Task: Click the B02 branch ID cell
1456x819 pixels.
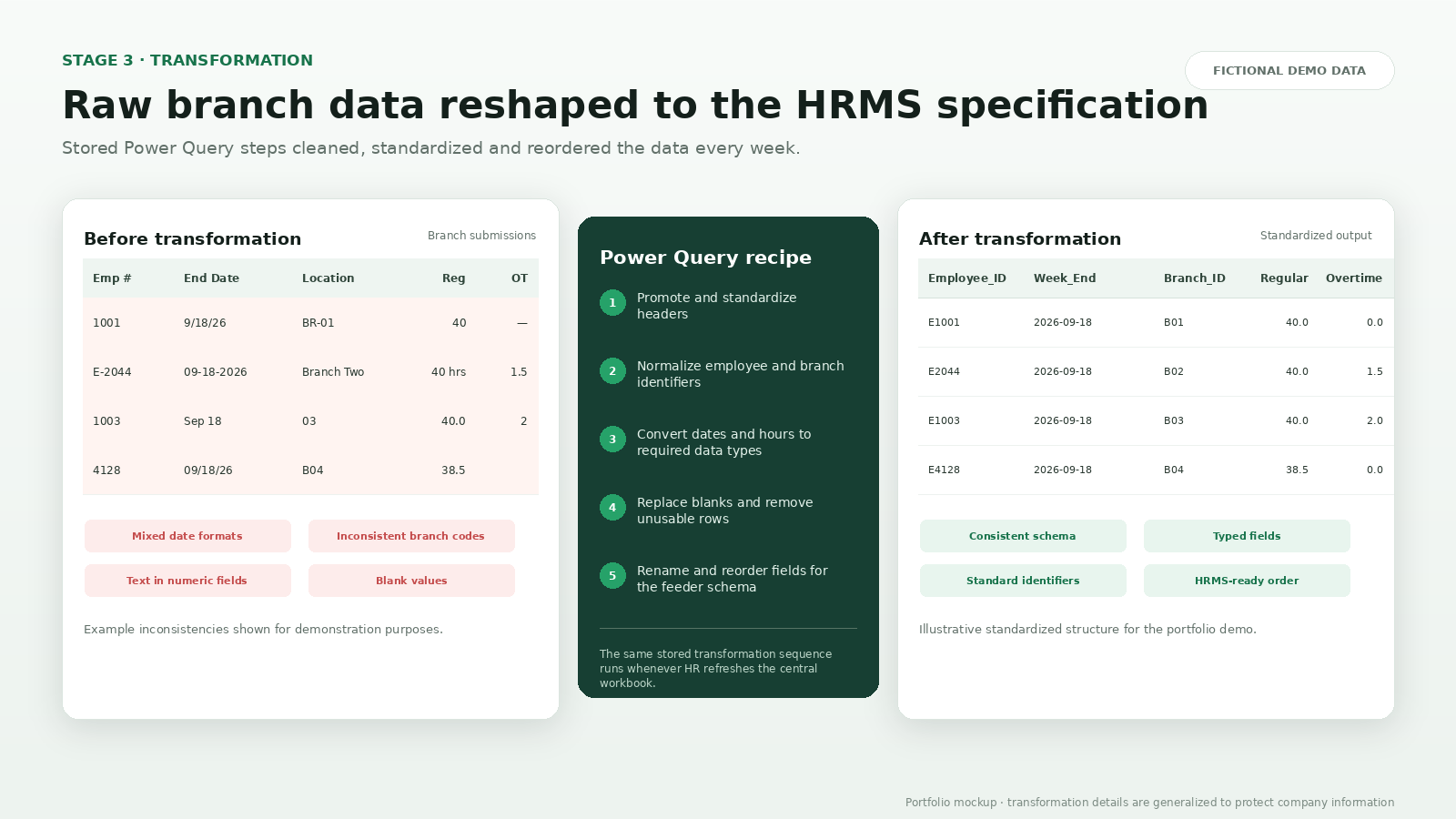Action: coord(1174,371)
